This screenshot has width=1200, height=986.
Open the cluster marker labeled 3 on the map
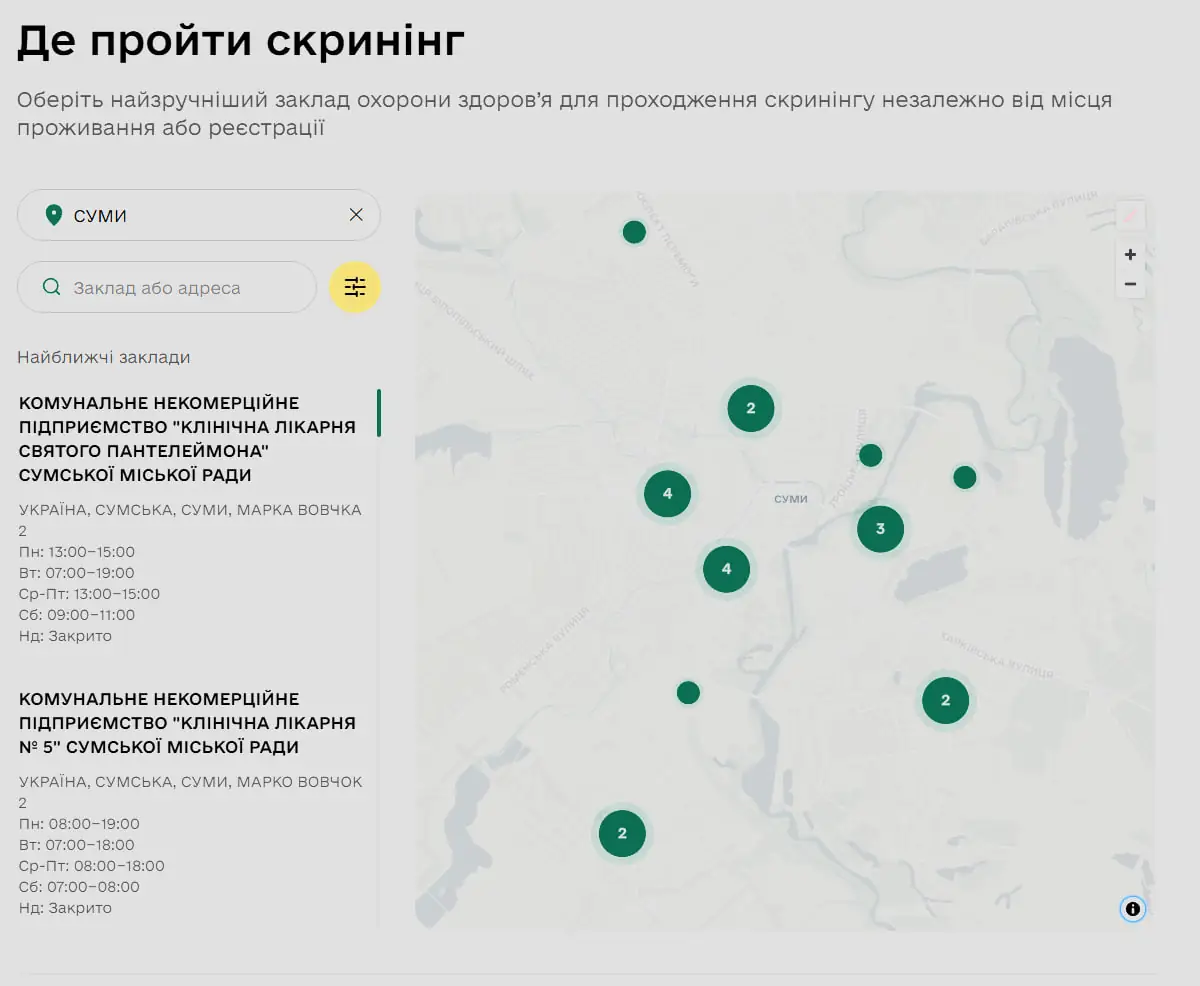(880, 528)
